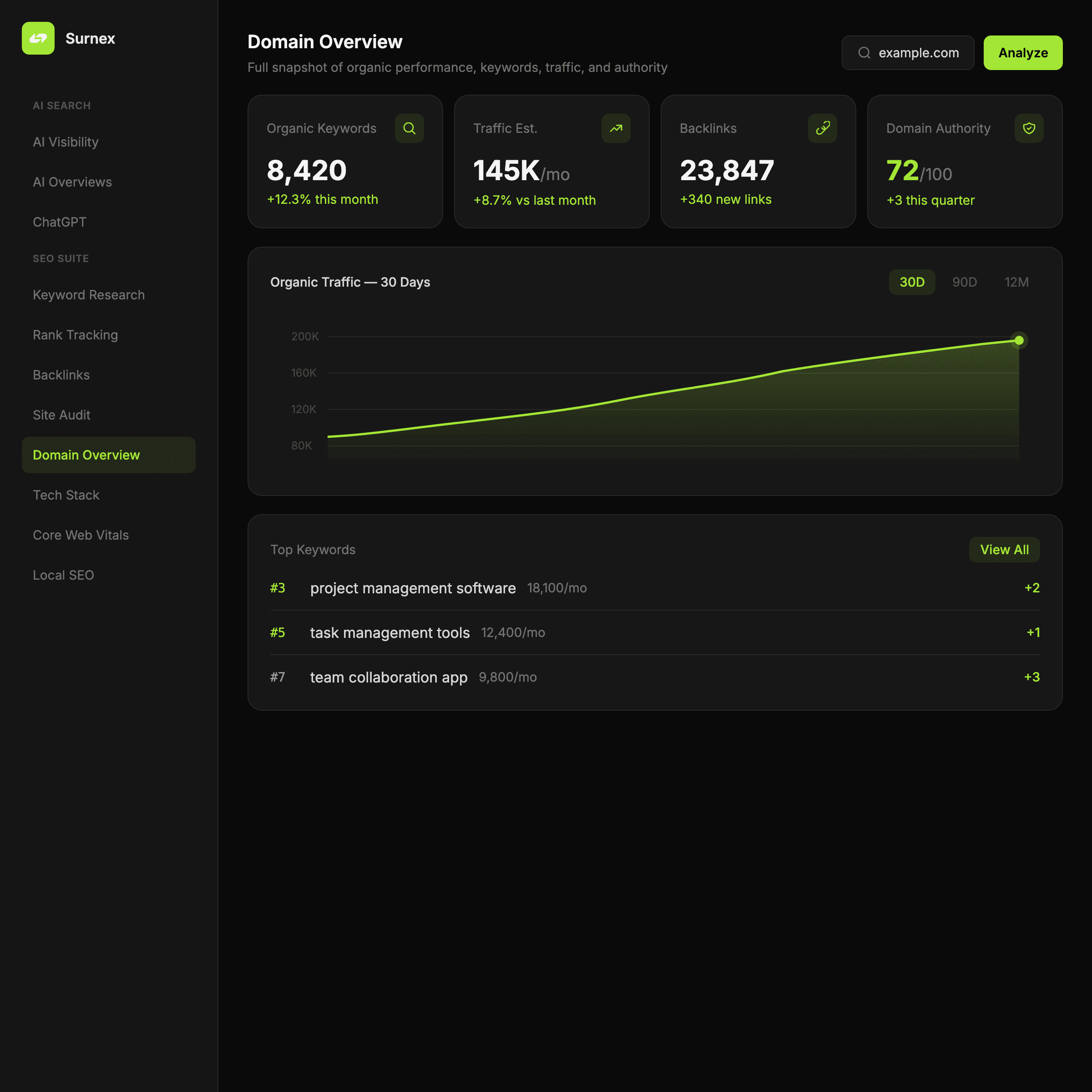The image size is (1092, 1092).
Task: Switch chart to 12M range
Action: coord(1016,282)
